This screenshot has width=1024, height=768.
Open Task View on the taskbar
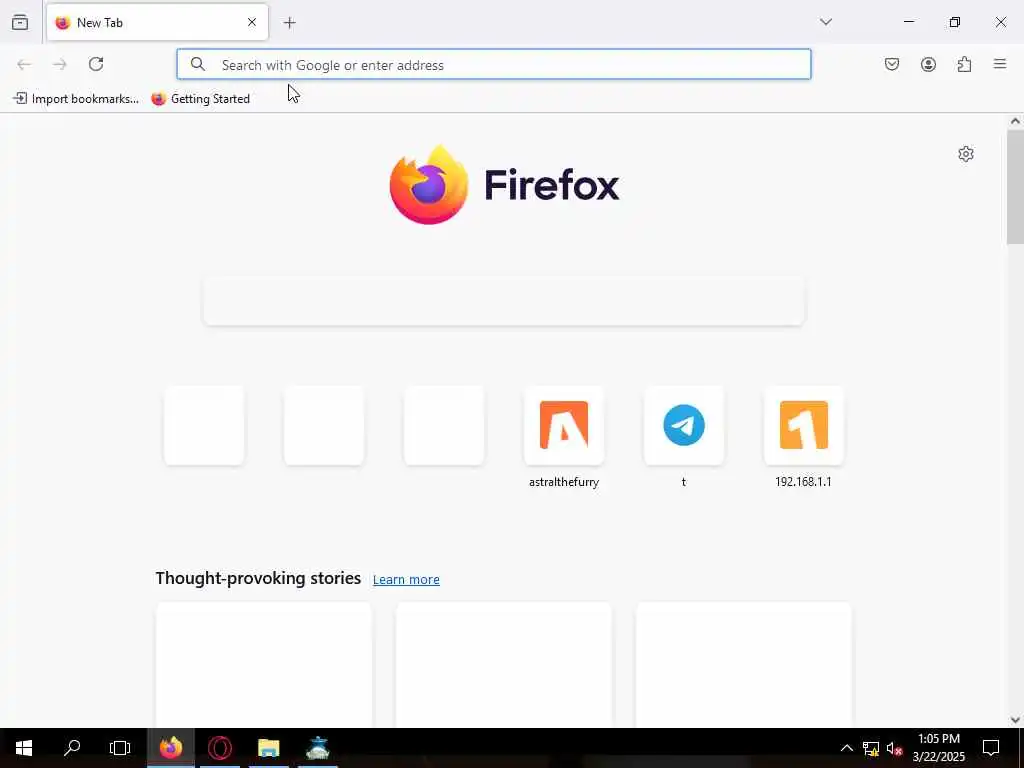(120, 748)
